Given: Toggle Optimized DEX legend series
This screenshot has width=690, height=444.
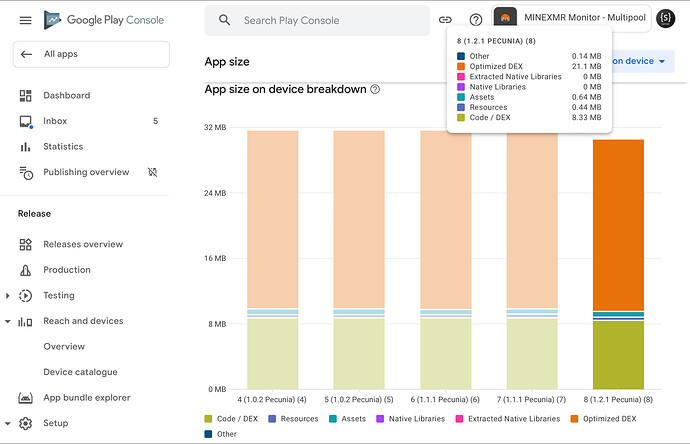Looking at the screenshot, I should 603,419.
